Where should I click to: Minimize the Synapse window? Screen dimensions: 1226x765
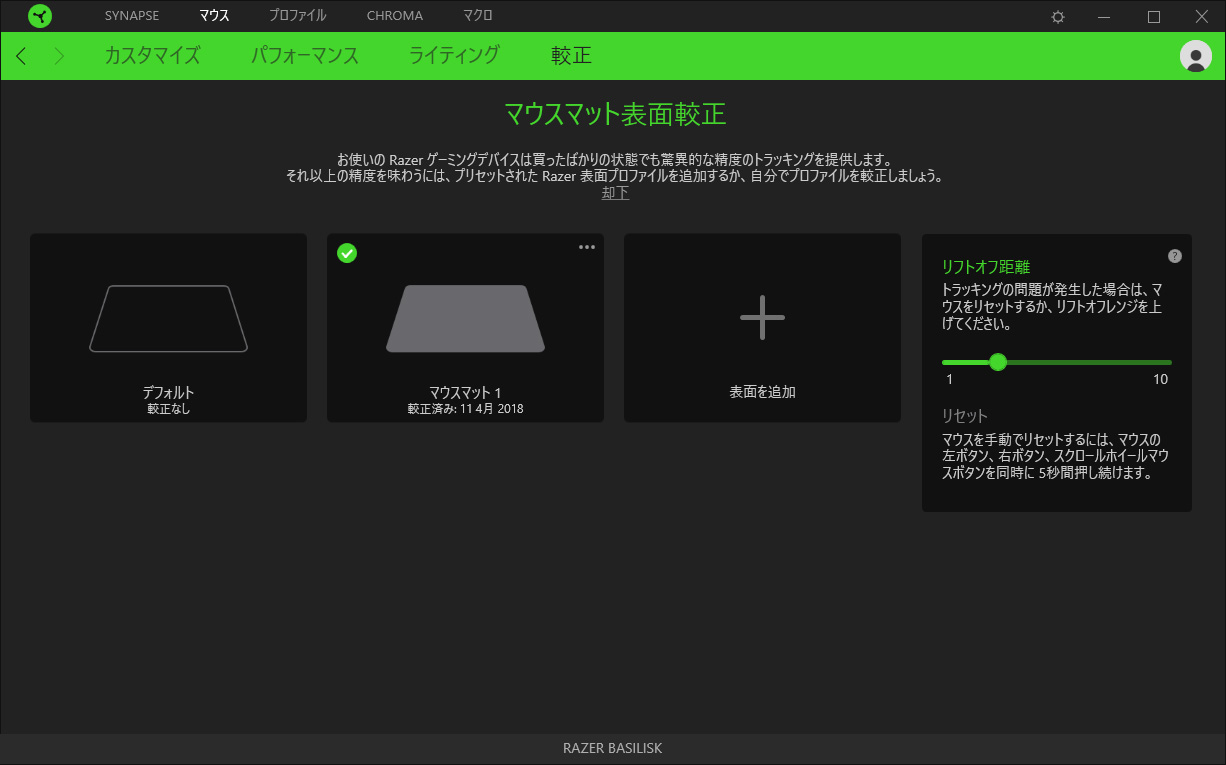[1105, 17]
